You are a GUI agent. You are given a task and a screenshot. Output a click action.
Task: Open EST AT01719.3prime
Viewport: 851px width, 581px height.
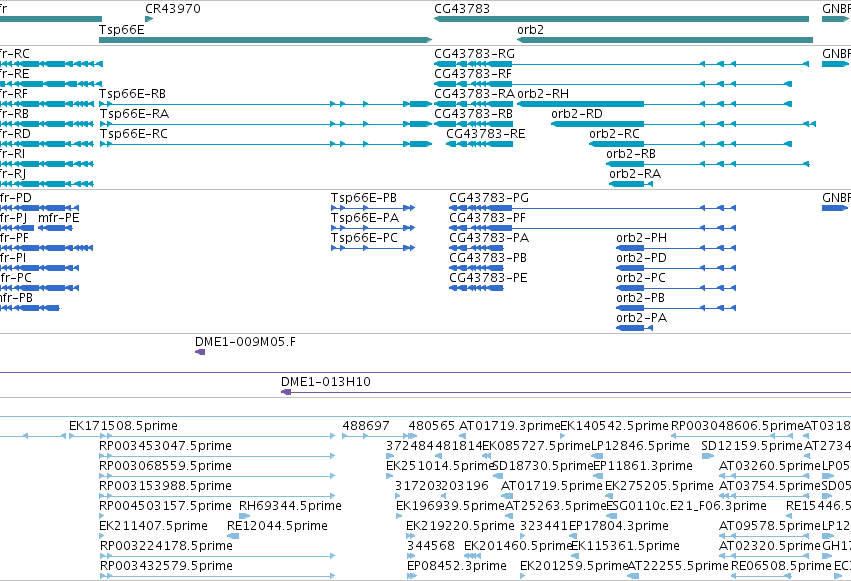click(509, 426)
